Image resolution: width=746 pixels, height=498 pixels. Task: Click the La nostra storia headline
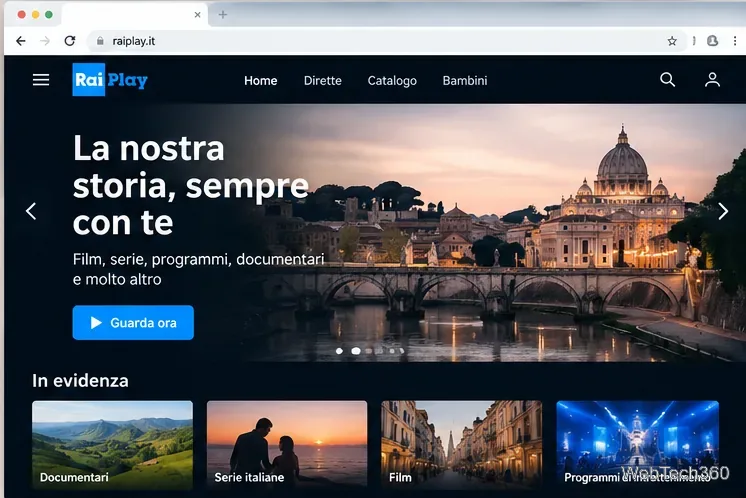pos(191,185)
